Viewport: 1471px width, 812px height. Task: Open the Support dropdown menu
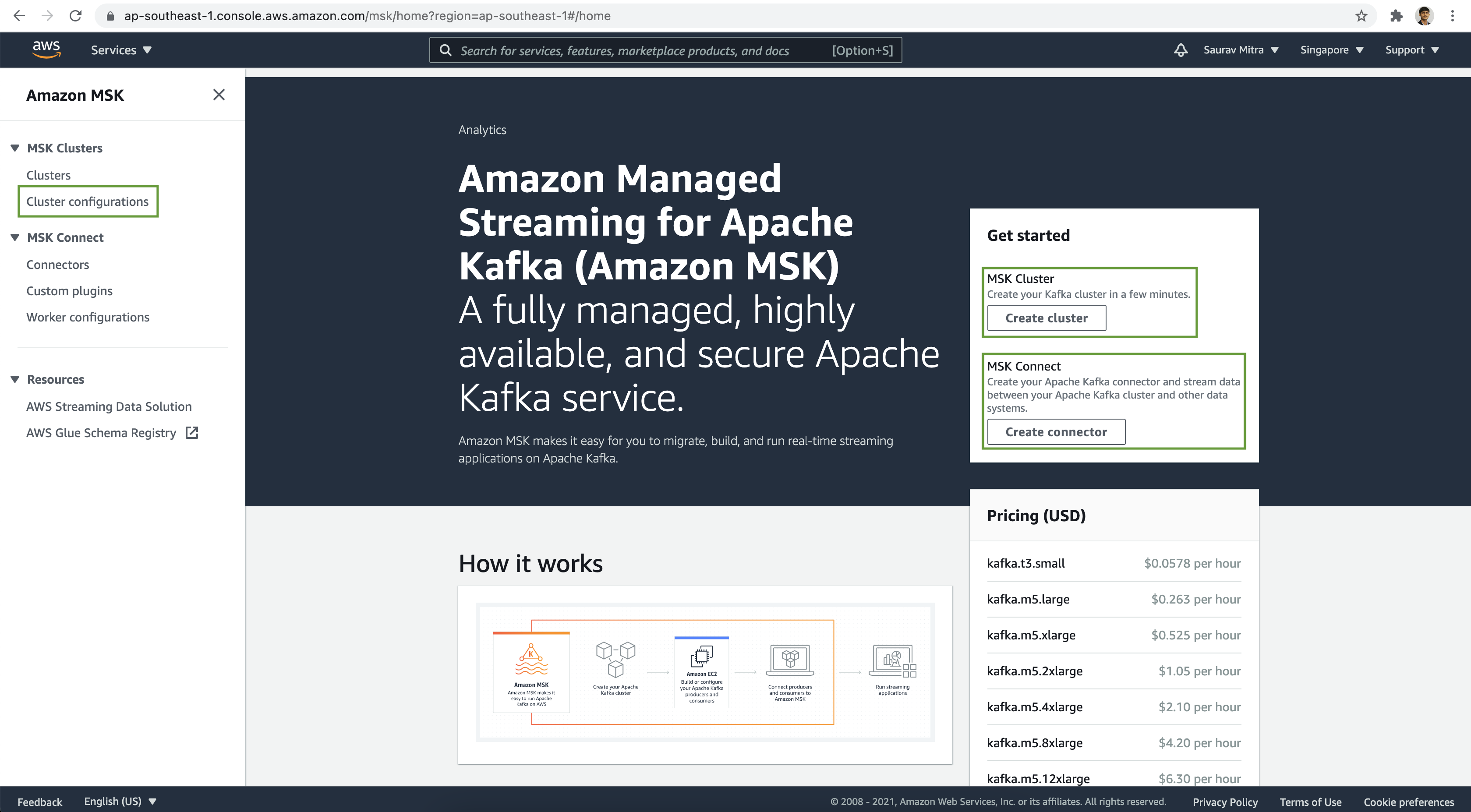coord(1411,50)
